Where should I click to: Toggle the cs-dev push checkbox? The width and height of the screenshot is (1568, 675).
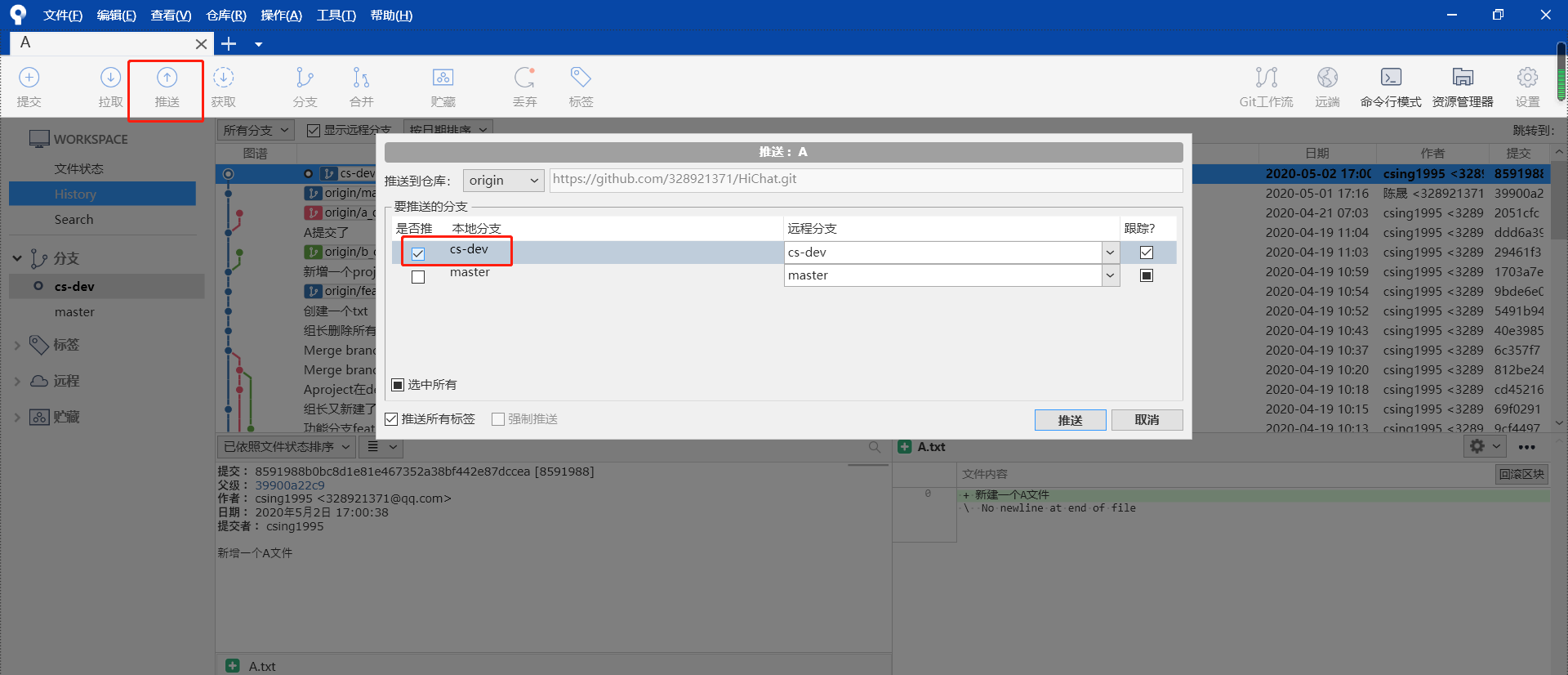[x=418, y=253]
